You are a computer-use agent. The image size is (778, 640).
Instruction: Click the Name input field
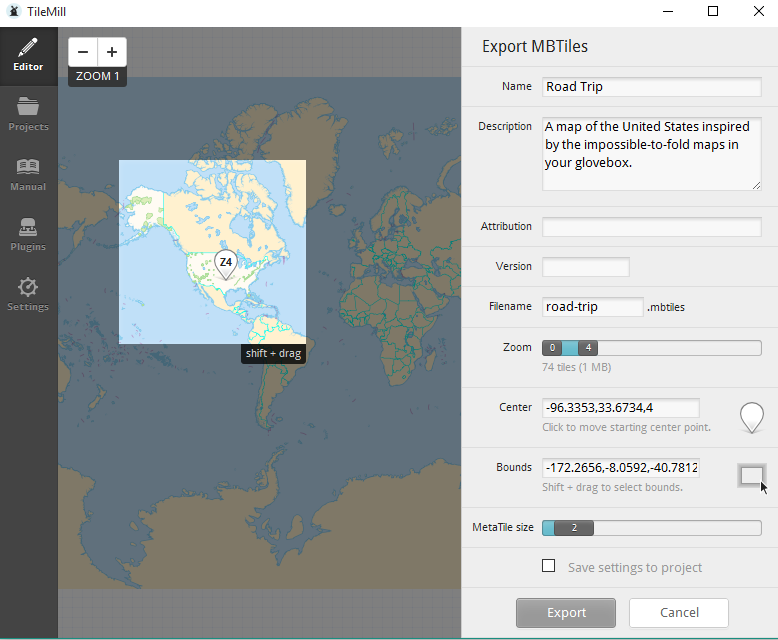coord(651,87)
